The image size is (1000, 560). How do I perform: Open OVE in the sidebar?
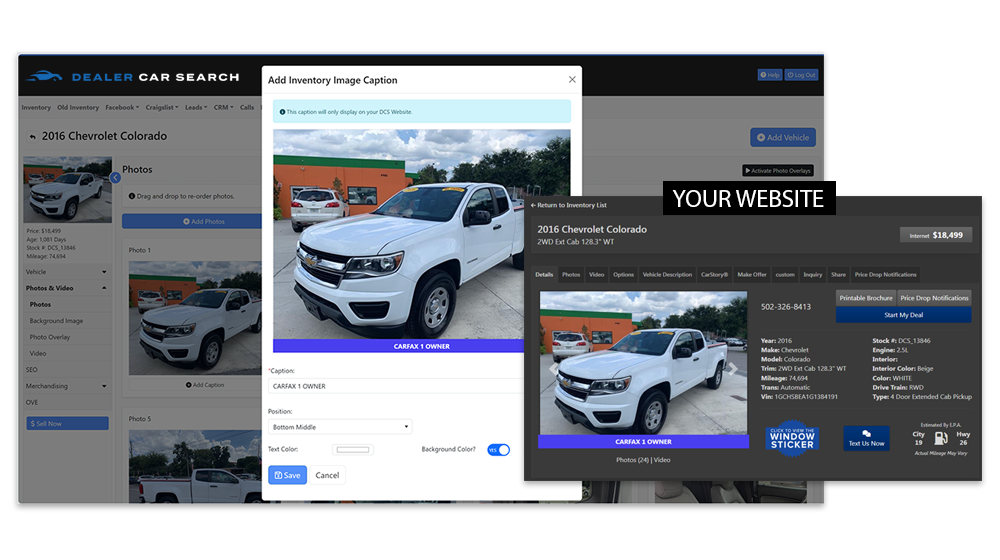click(32, 402)
